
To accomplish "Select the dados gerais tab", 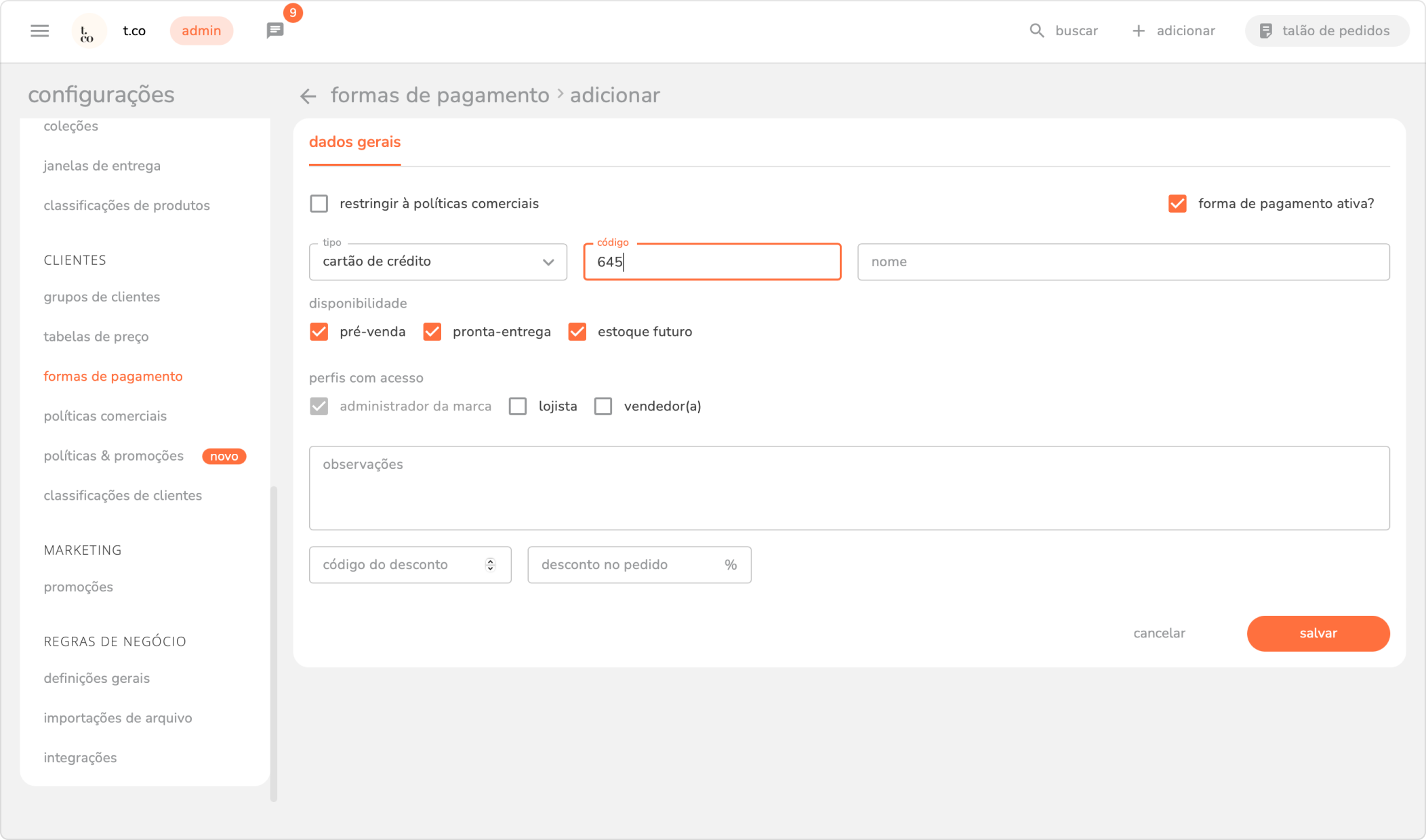I will coord(354,142).
